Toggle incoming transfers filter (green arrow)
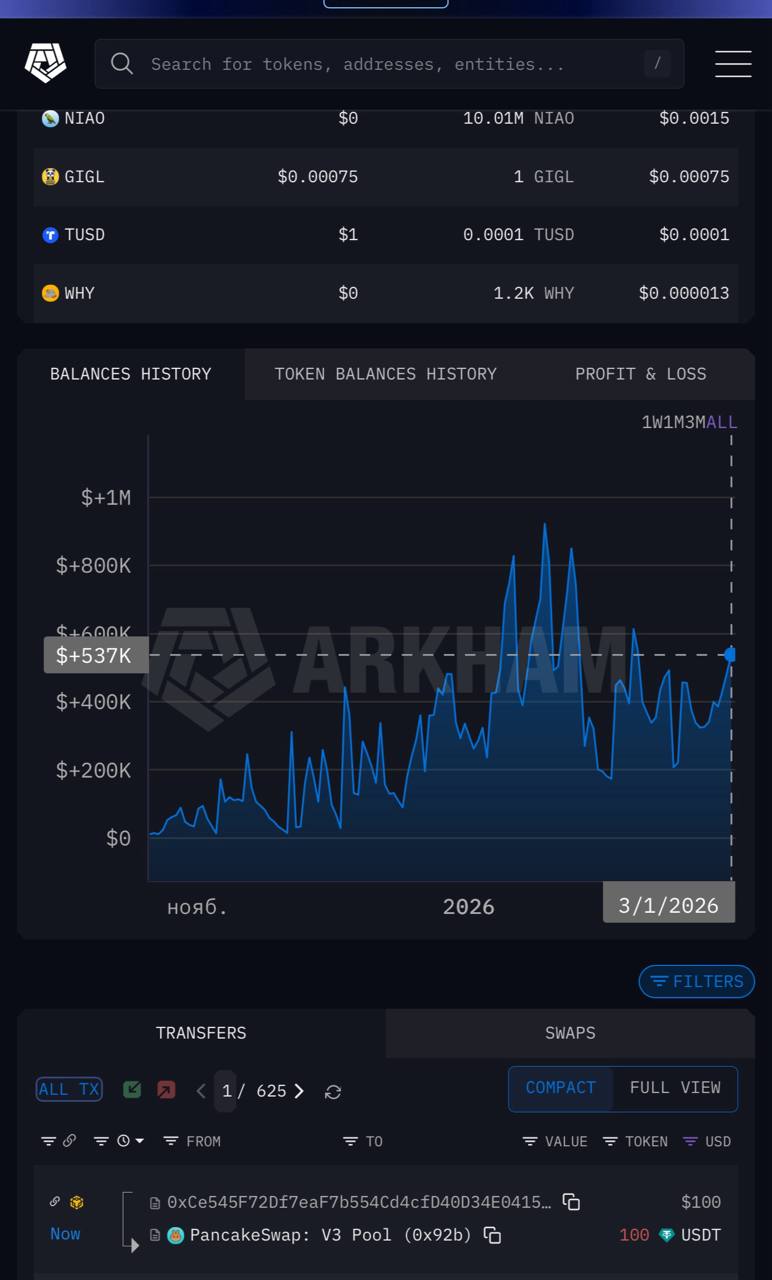Viewport: 772px width, 1280px height. click(x=132, y=1090)
